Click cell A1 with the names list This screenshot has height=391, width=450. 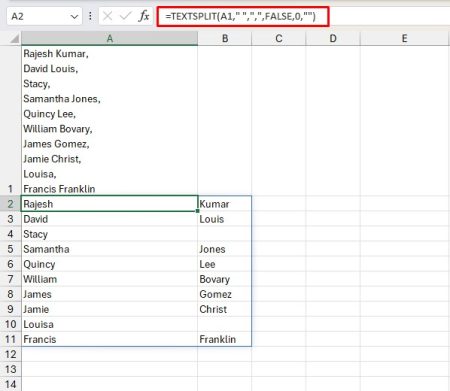click(x=109, y=121)
